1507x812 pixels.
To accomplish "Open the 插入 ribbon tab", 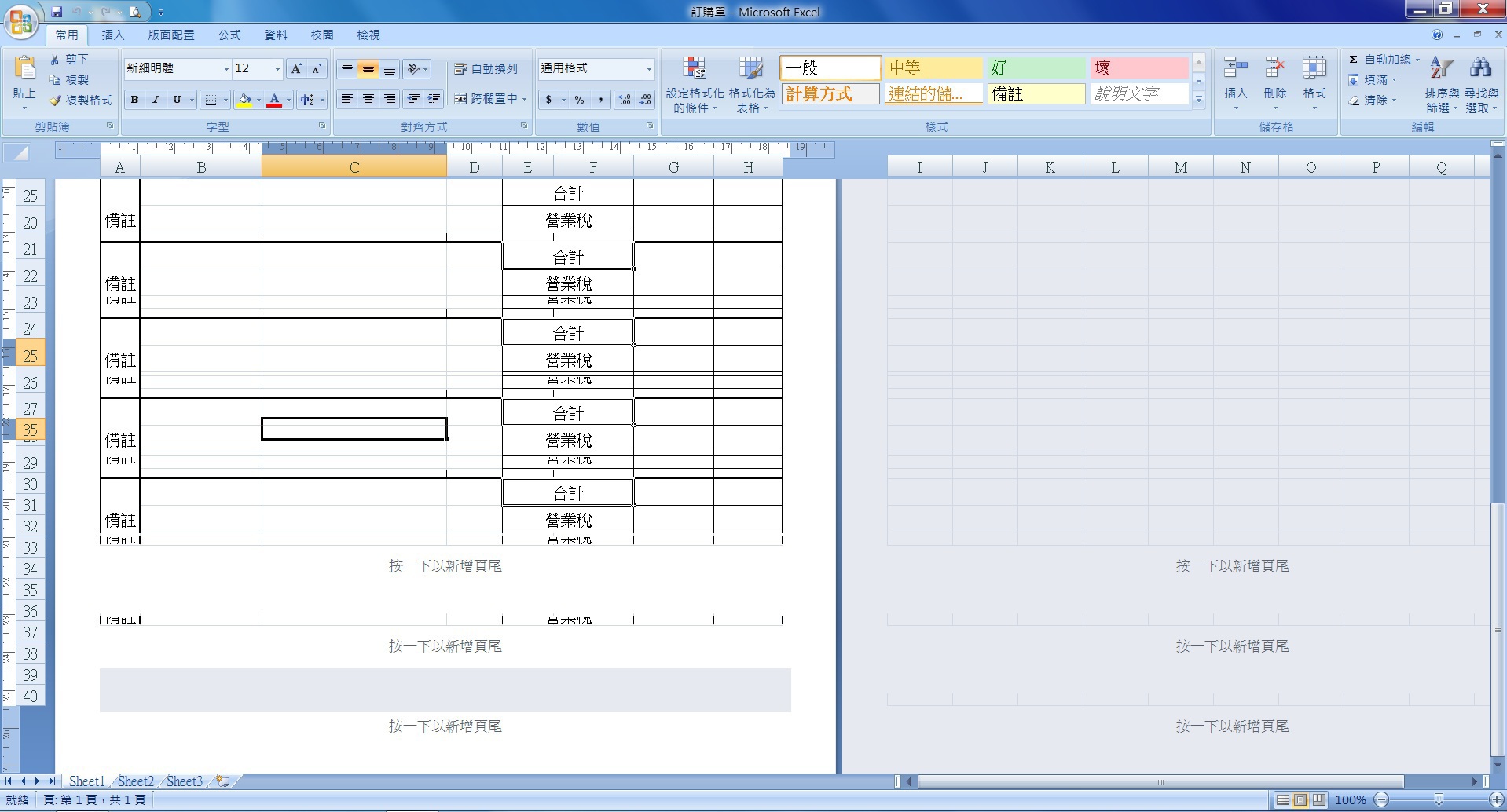I will [x=113, y=35].
